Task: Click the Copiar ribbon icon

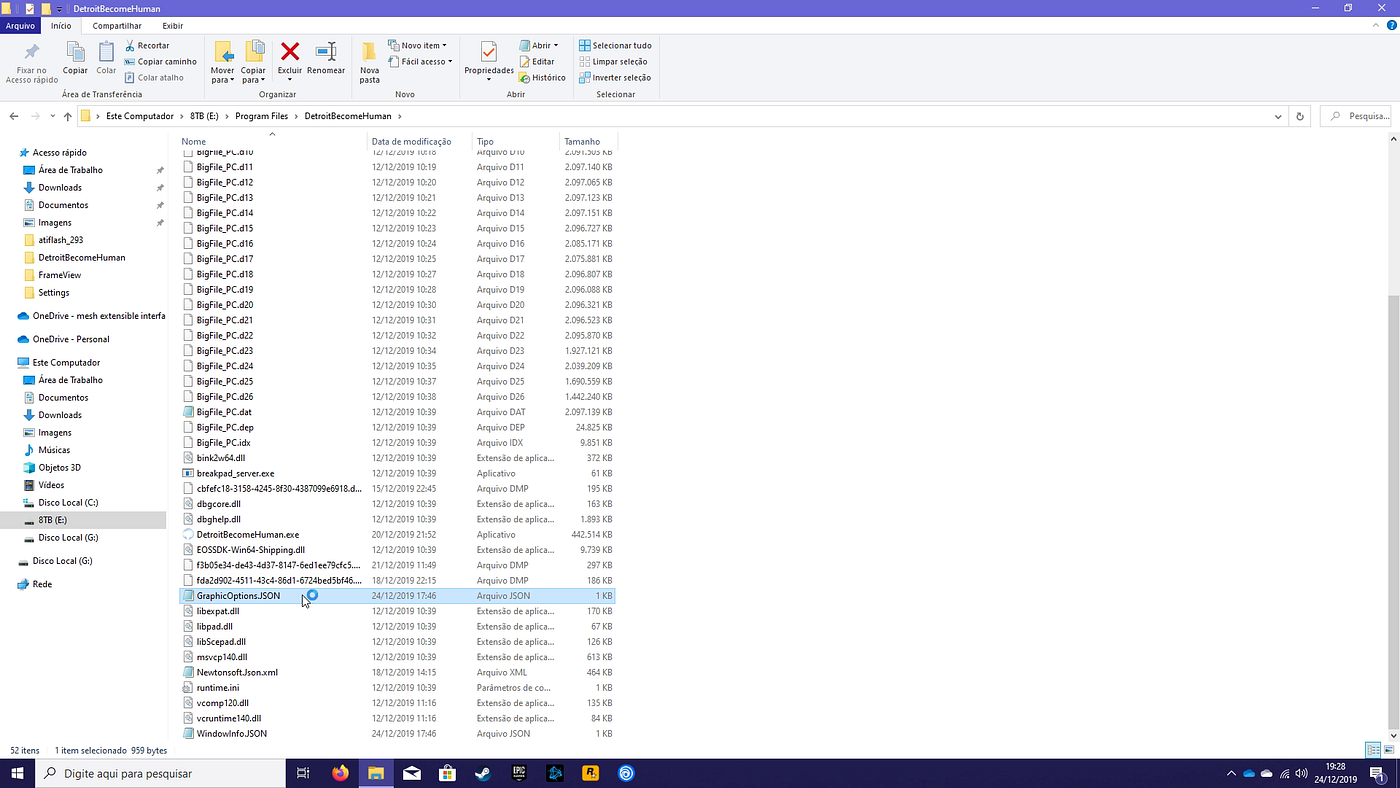Action: pos(75,52)
